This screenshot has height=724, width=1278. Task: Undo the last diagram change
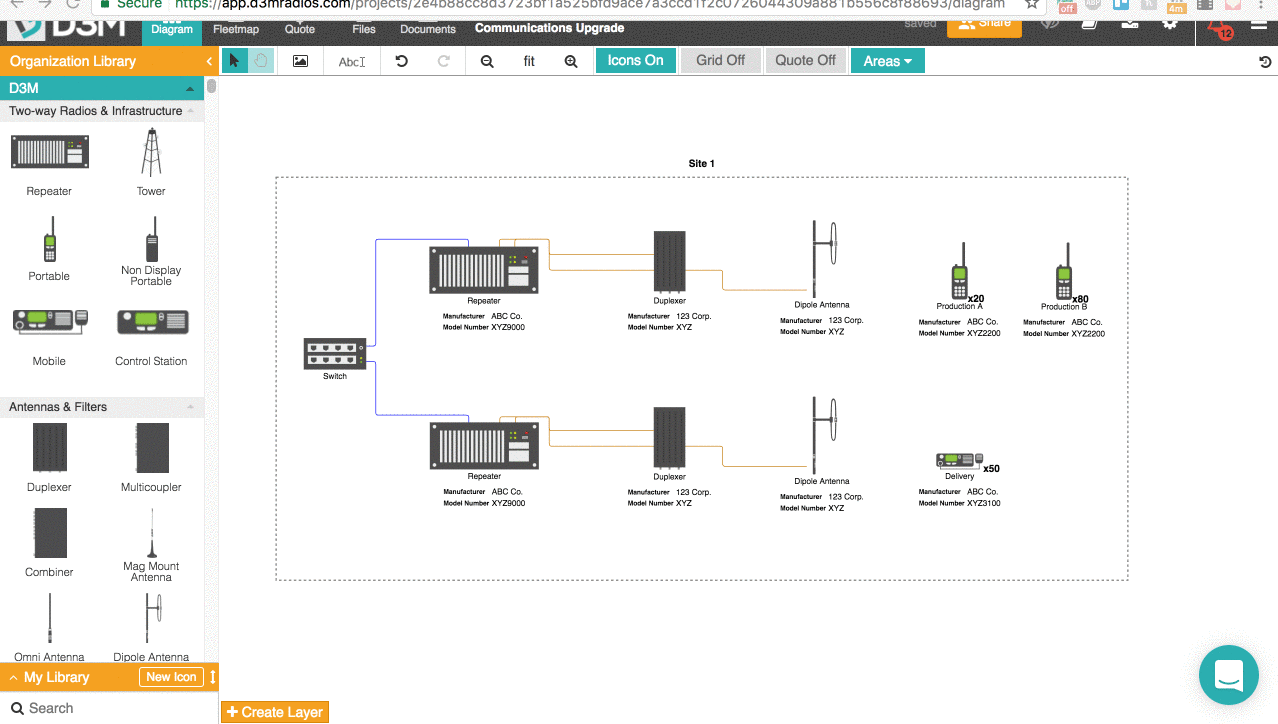click(401, 60)
